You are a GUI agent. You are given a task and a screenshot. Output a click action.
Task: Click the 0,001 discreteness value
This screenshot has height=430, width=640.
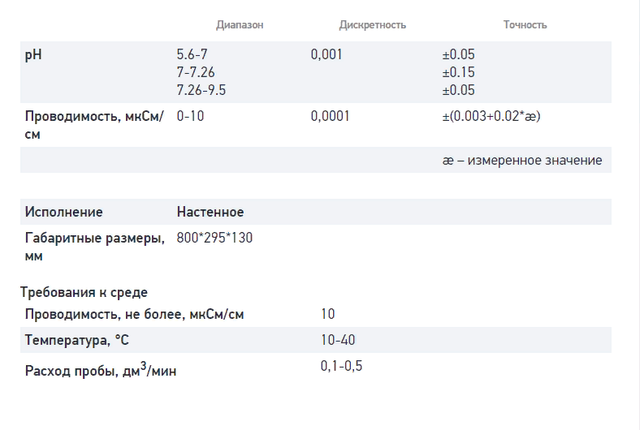click(x=326, y=54)
